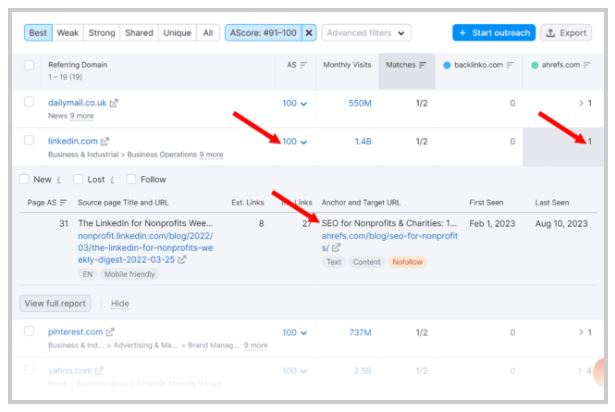Remove the AScore #91-100 filter

pos(309,33)
